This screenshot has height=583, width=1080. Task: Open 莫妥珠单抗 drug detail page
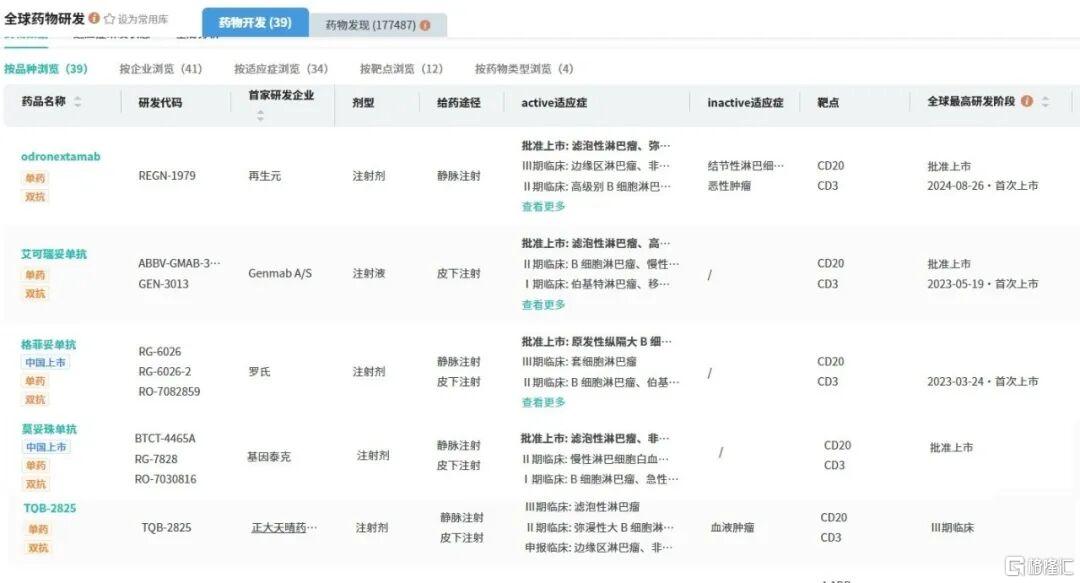point(49,429)
